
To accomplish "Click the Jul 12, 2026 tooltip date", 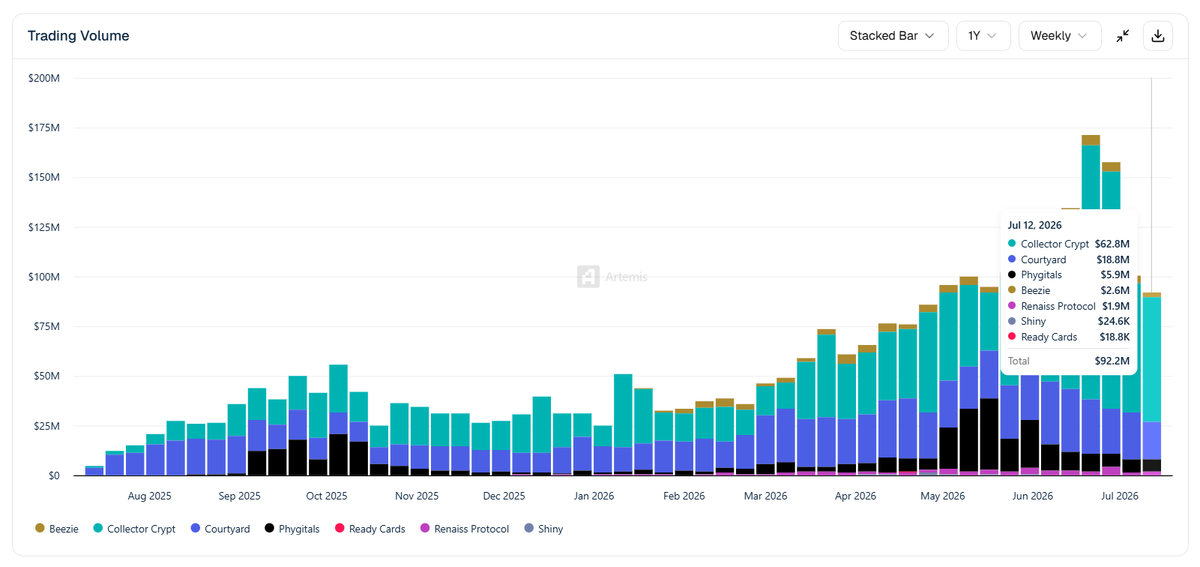I will pyautogui.click(x=1035, y=225).
